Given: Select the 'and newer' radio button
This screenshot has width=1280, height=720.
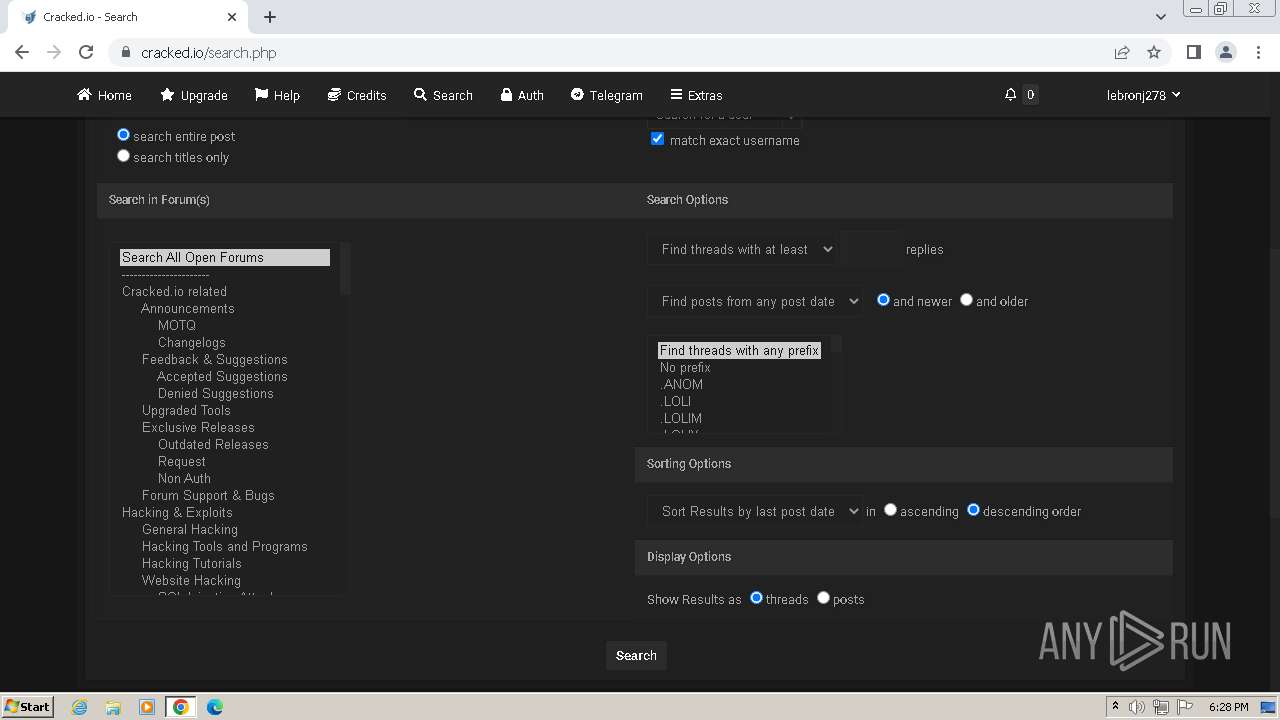Looking at the screenshot, I should pos(883,300).
